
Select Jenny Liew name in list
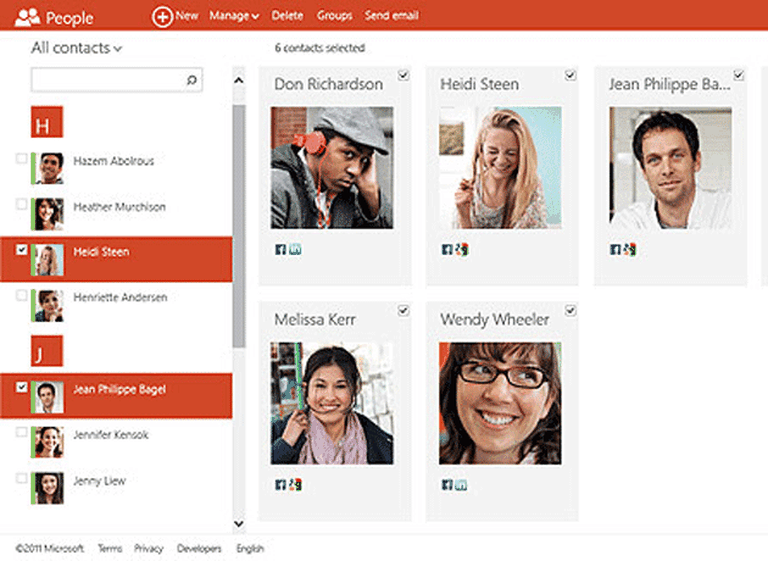point(99,481)
